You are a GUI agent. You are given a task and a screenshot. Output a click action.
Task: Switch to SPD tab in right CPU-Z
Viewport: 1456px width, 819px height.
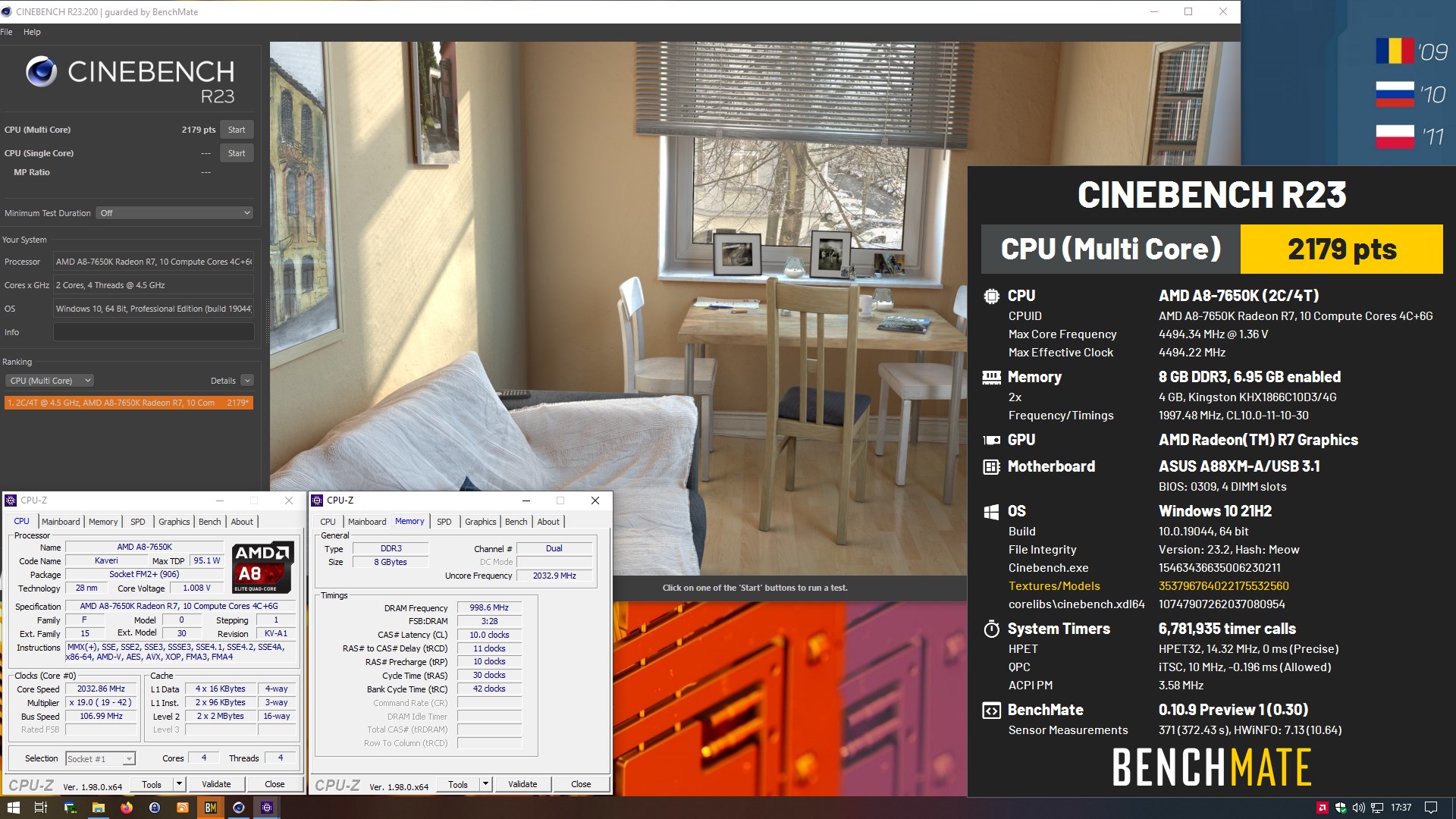click(x=444, y=522)
